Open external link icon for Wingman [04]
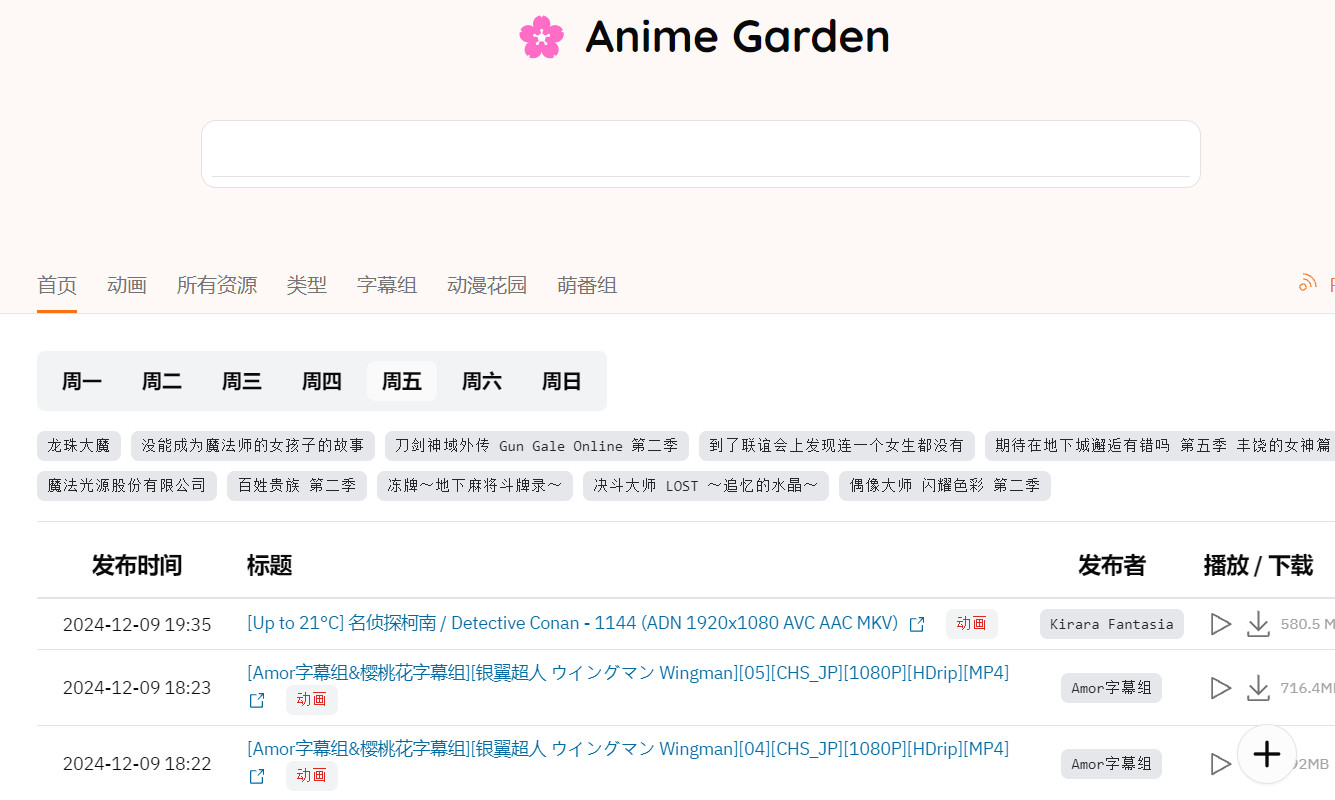 click(257, 776)
